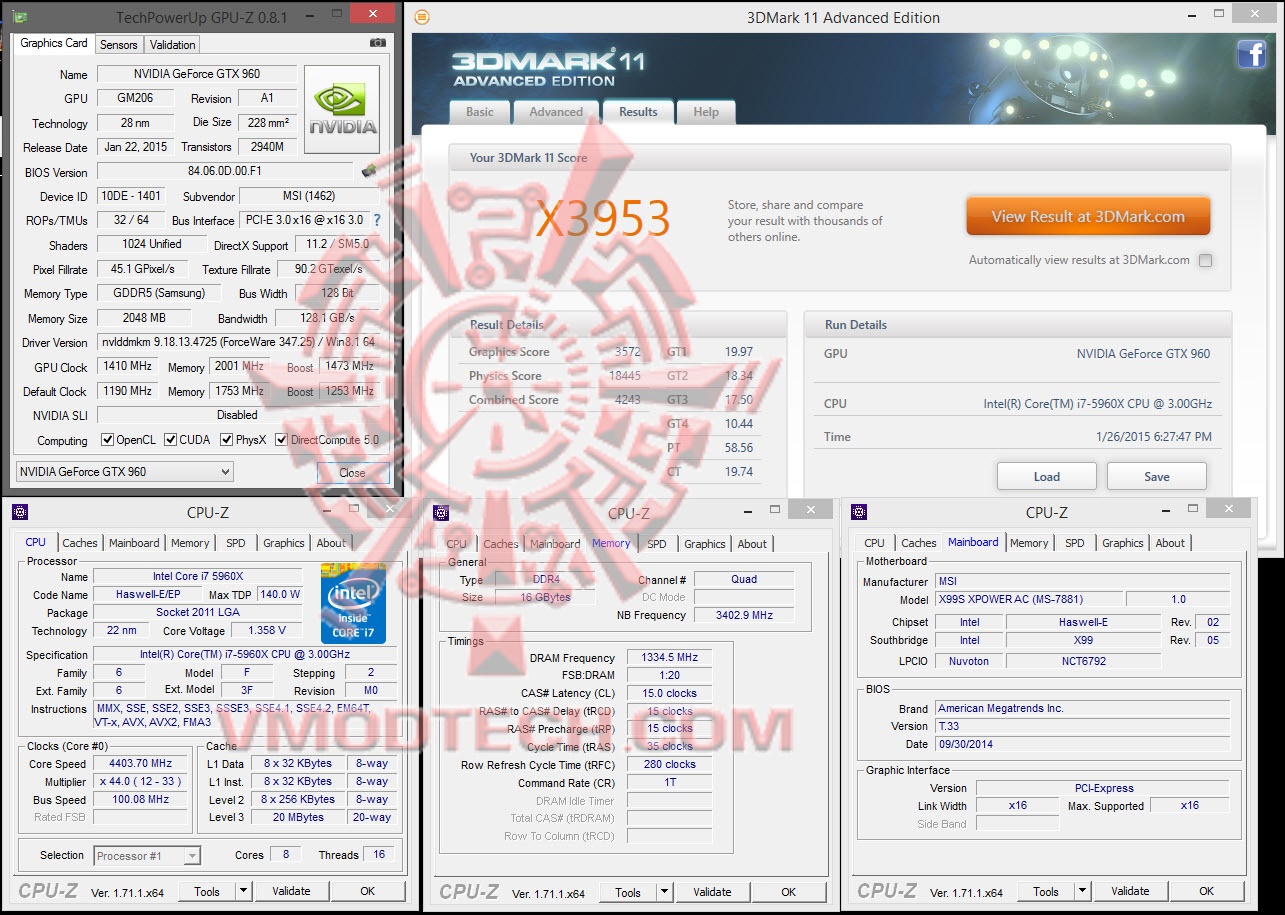Image resolution: width=1285 pixels, height=915 pixels.
Task: Toggle the DirectCompute 5.0 checkbox
Action: (282, 440)
